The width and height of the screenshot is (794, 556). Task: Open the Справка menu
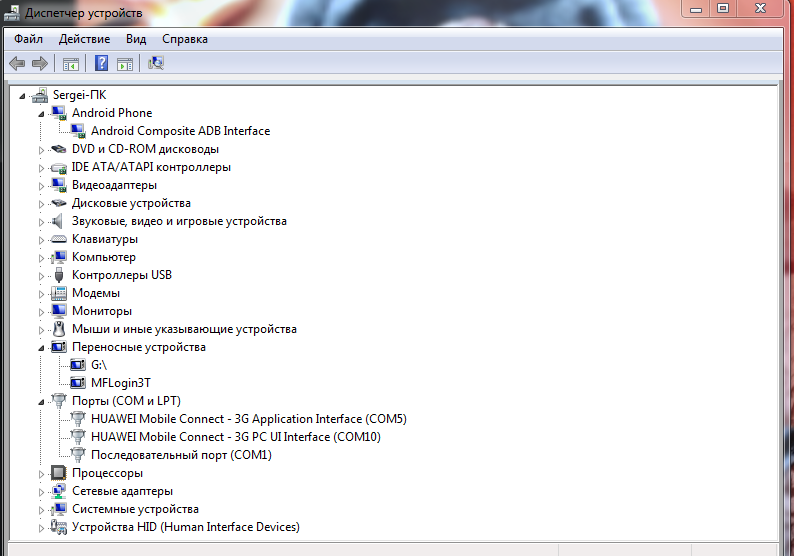point(185,39)
